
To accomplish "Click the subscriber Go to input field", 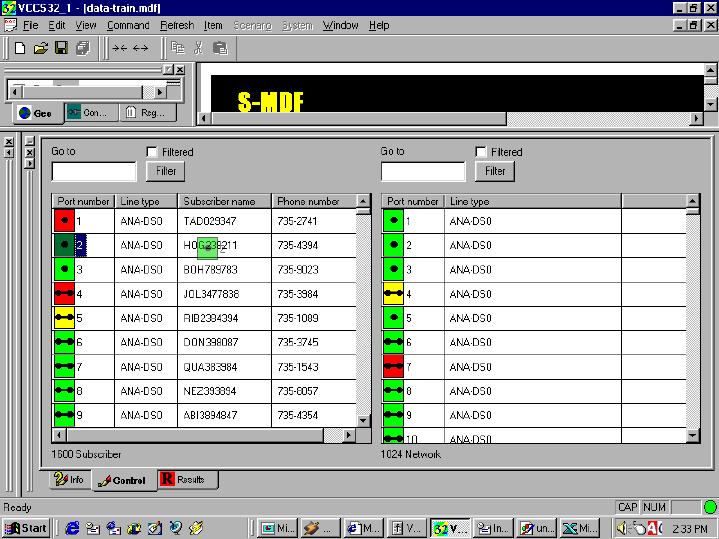I will pos(93,171).
